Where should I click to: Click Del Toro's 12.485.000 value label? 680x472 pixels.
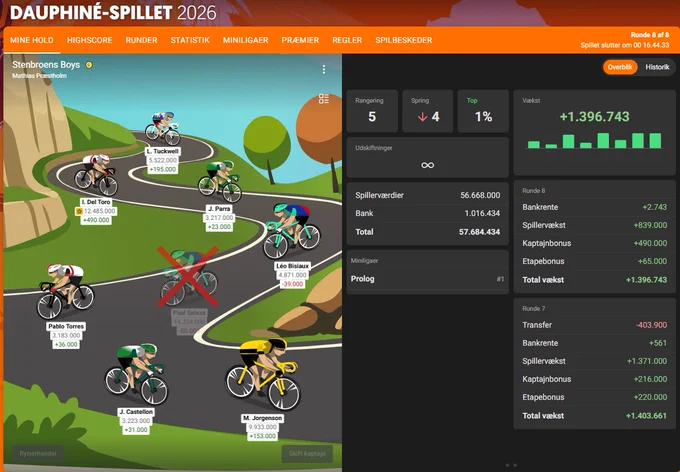pos(100,211)
